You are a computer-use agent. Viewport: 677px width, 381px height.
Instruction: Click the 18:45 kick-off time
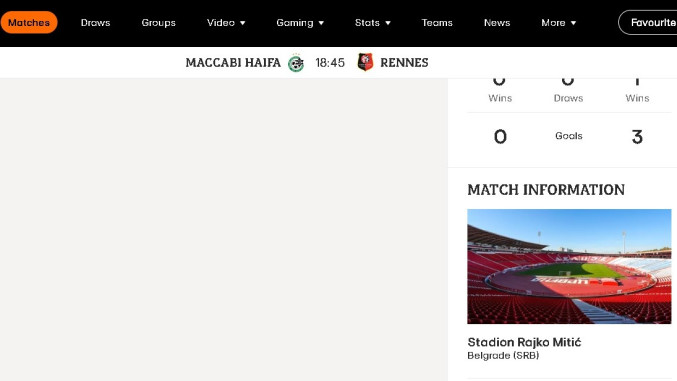point(330,63)
